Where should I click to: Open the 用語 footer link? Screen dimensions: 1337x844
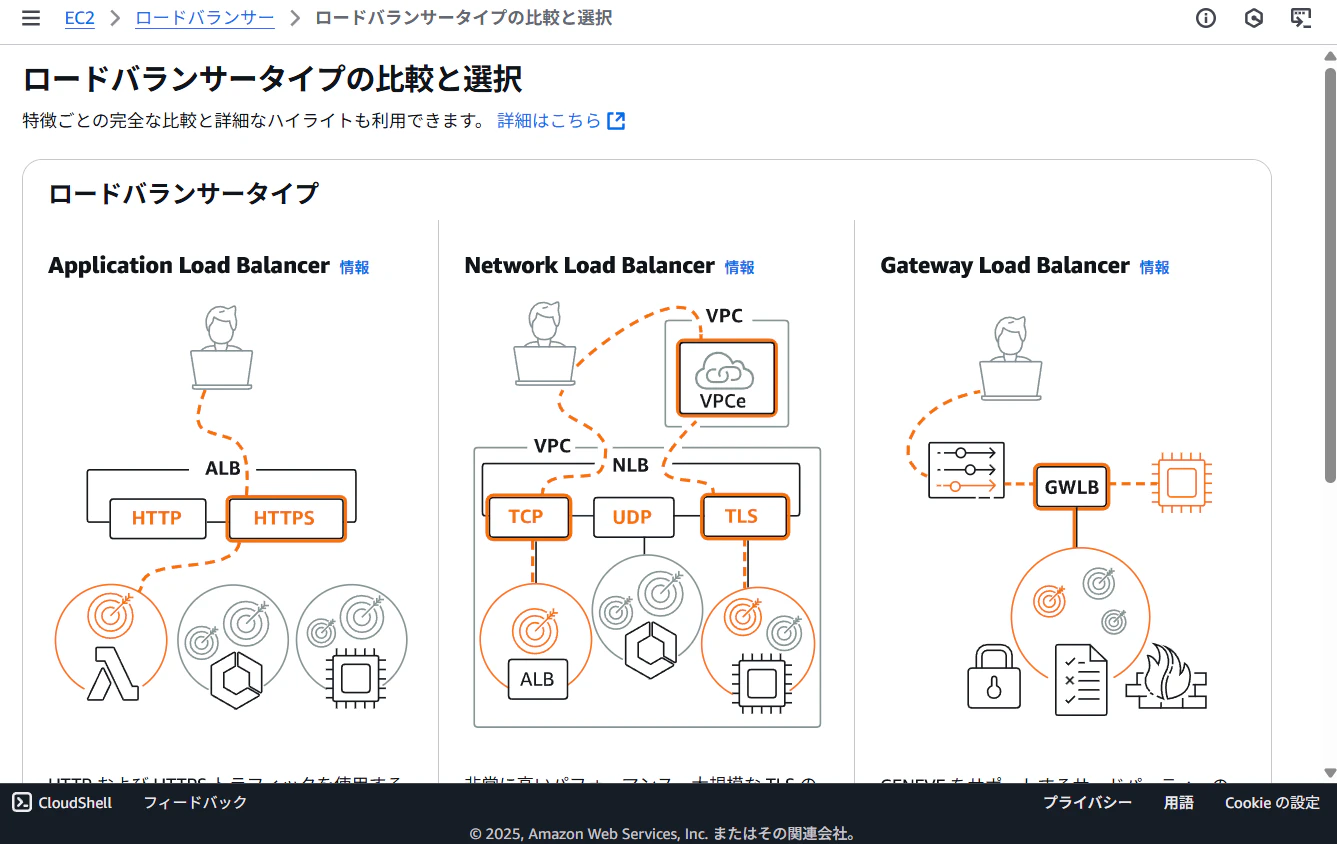[1179, 803]
